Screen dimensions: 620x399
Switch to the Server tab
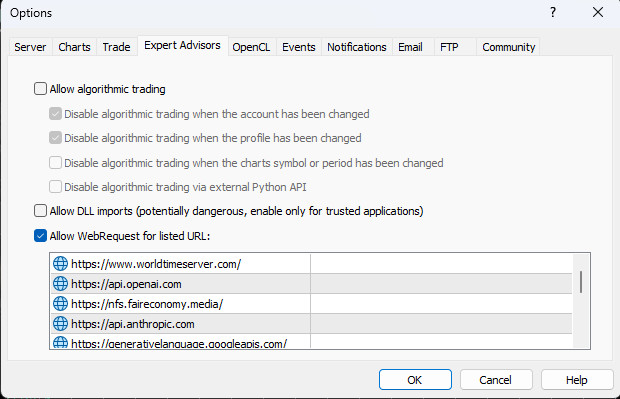click(x=30, y=47)
